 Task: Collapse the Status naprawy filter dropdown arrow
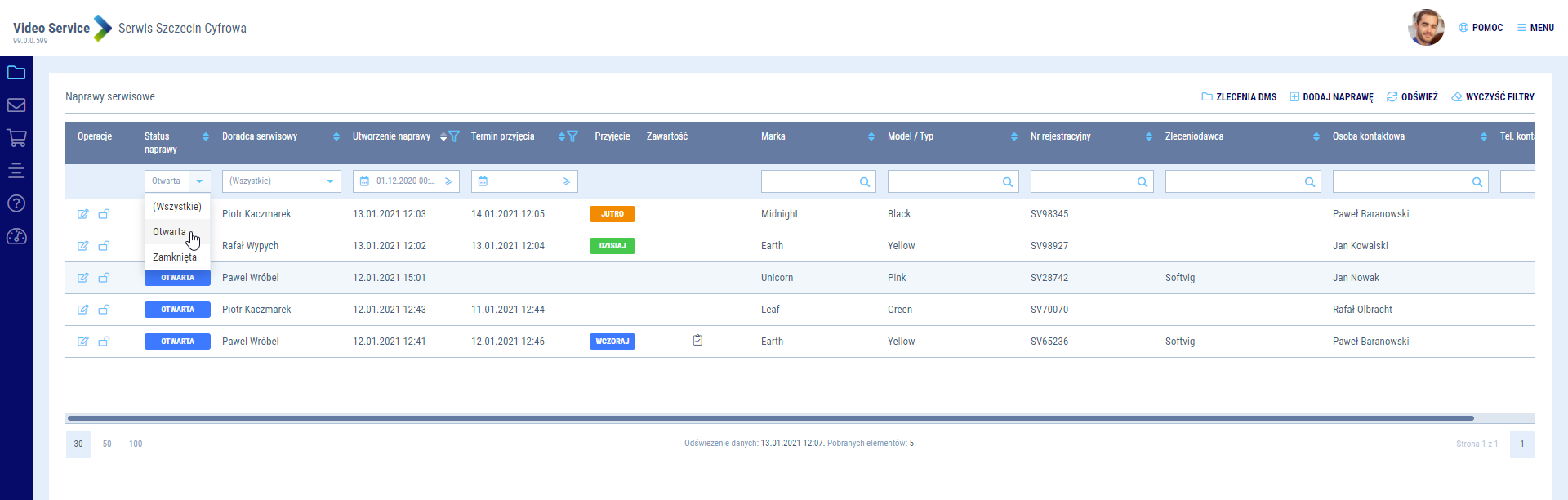point(199,181)
